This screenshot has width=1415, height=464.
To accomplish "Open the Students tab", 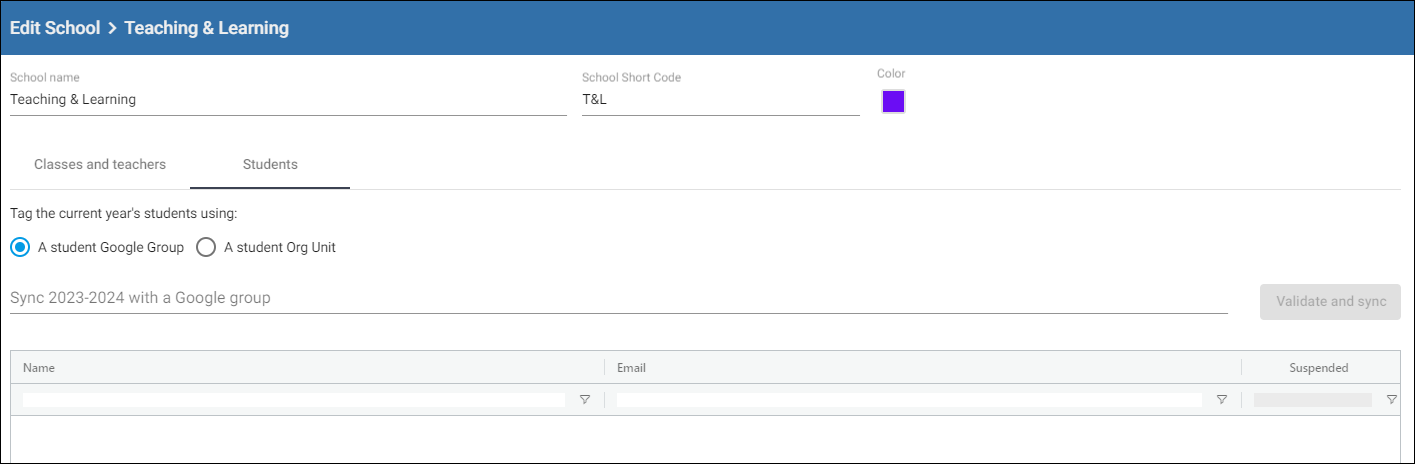I will pyautogui.click(x=270, y=164).
